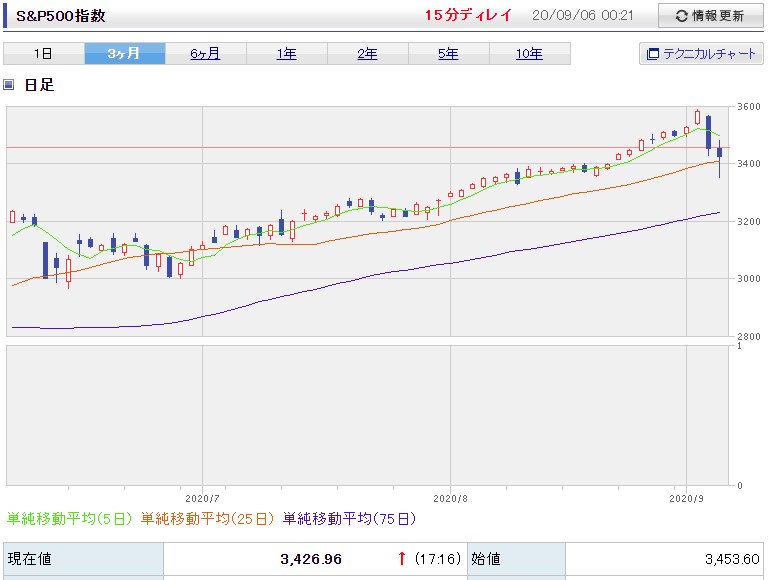Click the 2020/9 axis label
Image resolution: width=768 pixels, height=580 pixels.
coord(686,499)
